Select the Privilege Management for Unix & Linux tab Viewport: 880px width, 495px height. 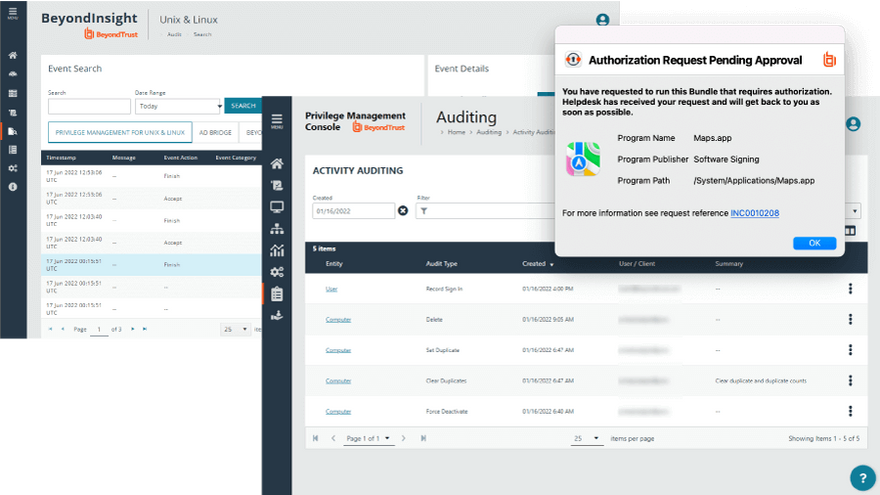tap(120, 132)
